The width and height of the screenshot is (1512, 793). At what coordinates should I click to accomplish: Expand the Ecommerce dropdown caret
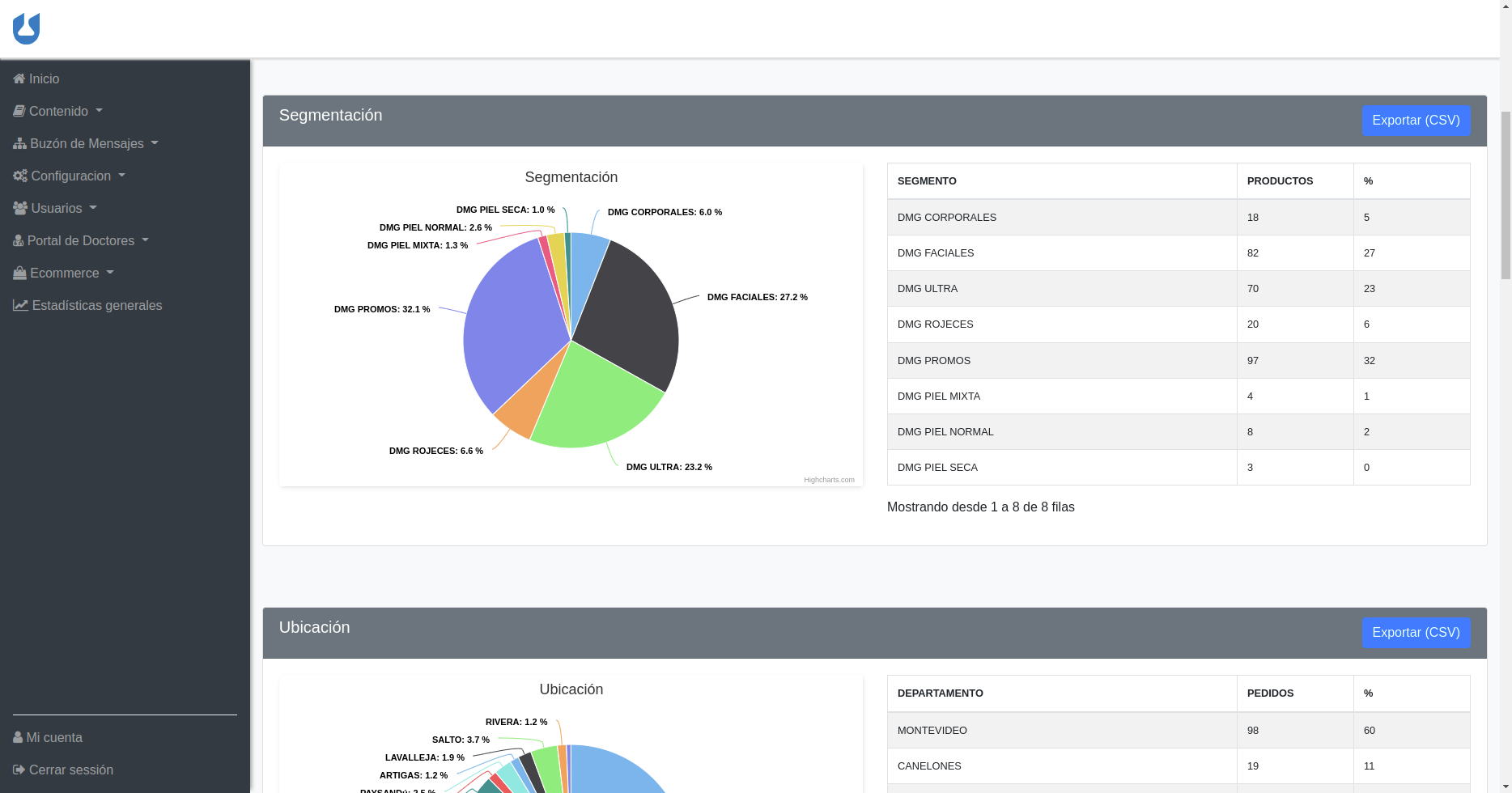coord(110,273)
